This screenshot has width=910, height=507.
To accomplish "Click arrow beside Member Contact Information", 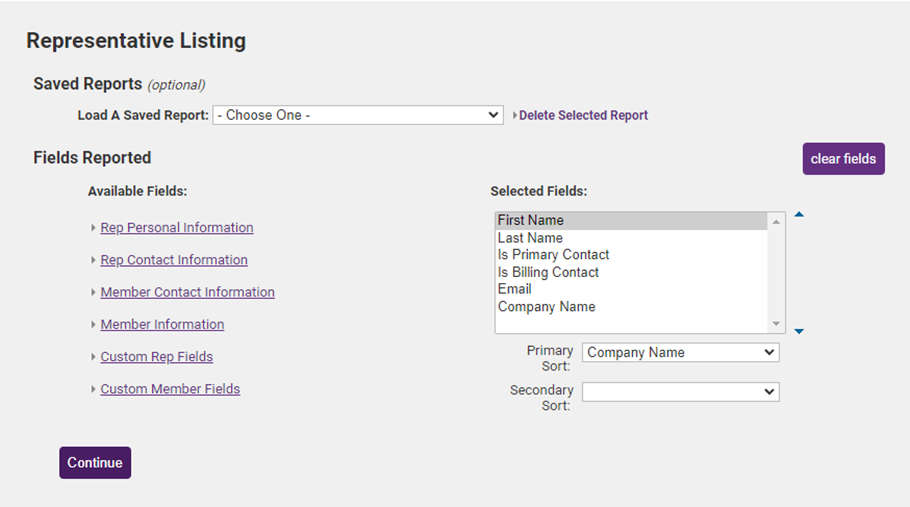I will (93, 293).
